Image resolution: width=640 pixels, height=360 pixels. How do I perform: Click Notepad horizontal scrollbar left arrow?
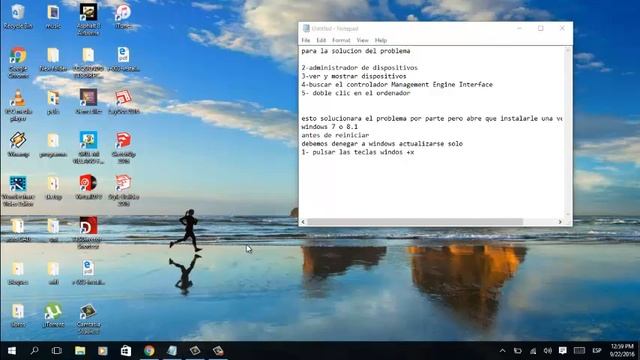[x=303, y=222]
